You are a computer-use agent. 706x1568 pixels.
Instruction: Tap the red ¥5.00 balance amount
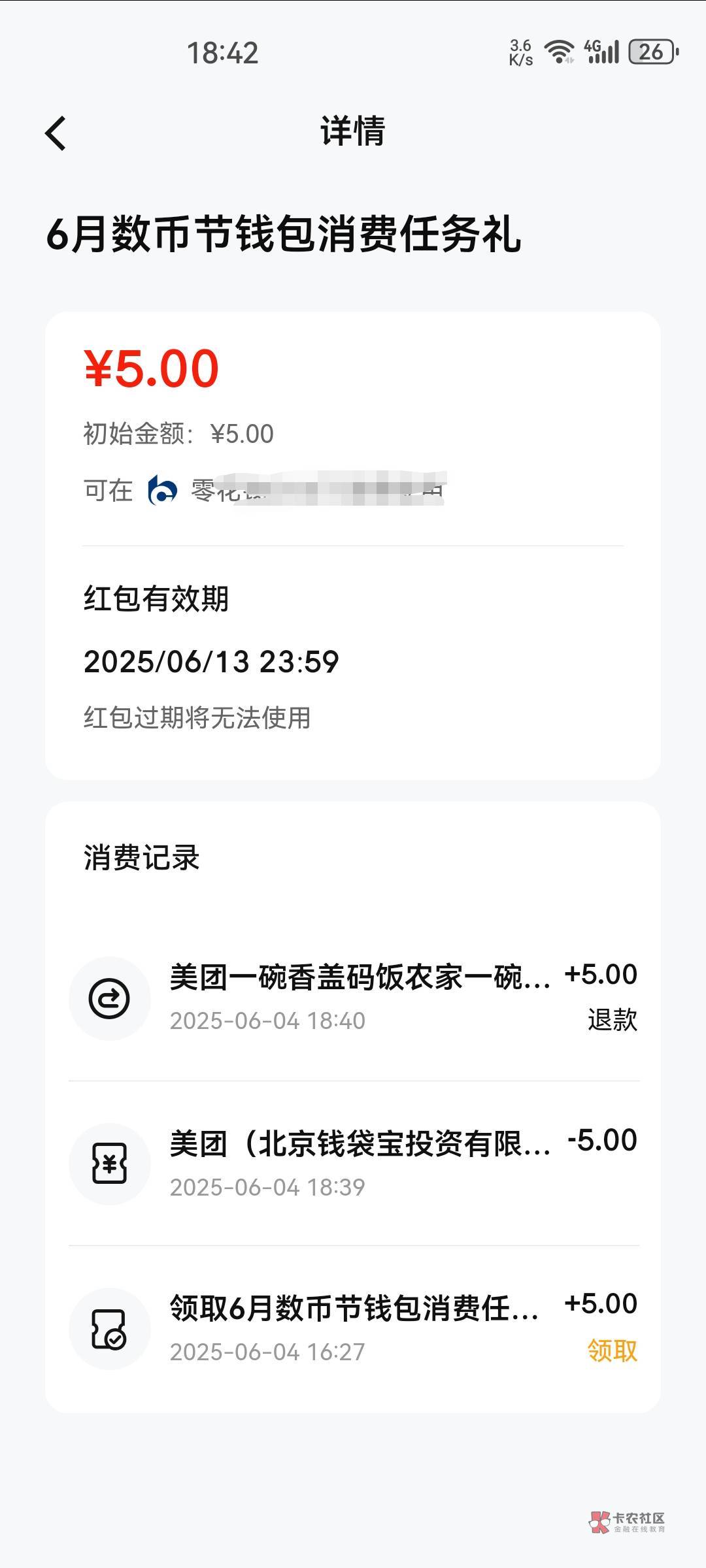pos(152,368)
